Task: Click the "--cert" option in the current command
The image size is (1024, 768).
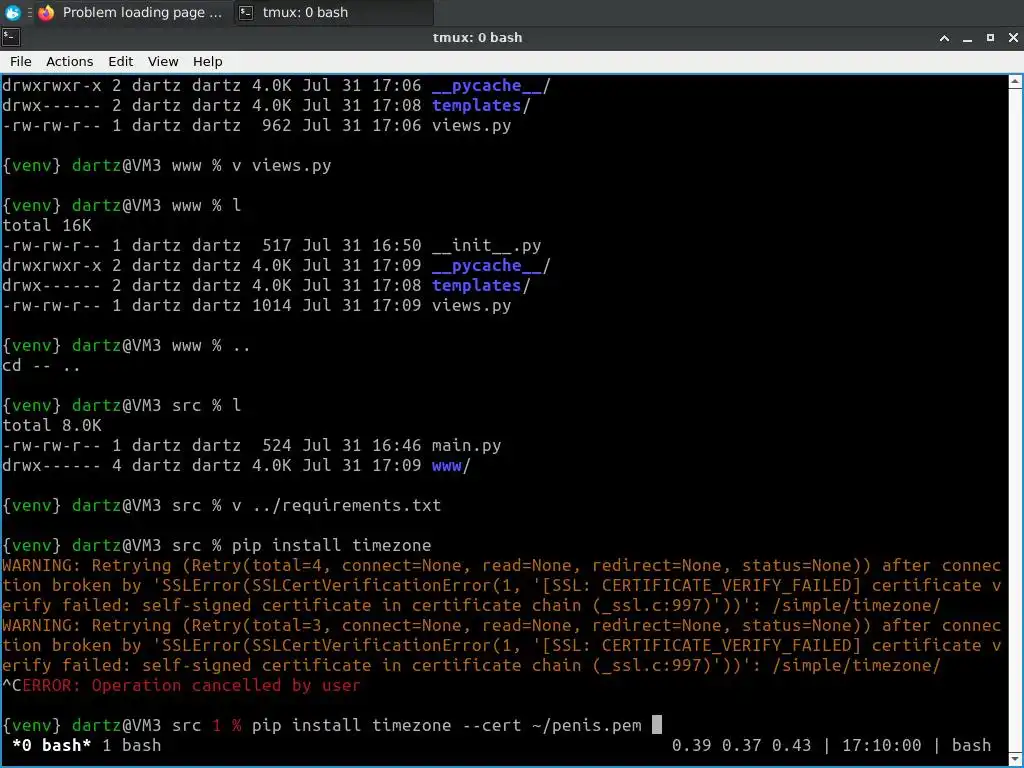Action: point(491,725)
